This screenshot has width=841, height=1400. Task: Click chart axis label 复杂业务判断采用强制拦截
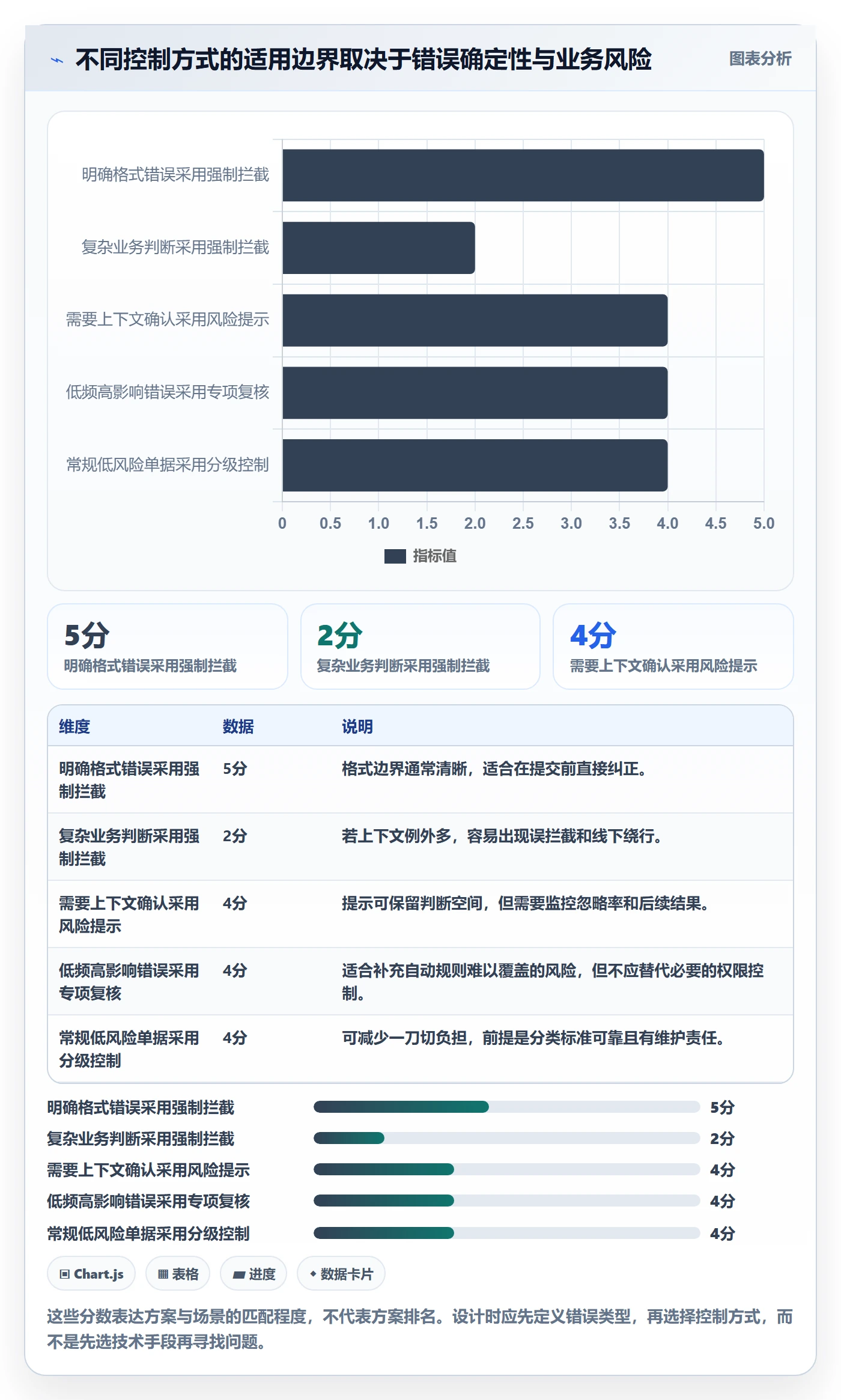175,248
